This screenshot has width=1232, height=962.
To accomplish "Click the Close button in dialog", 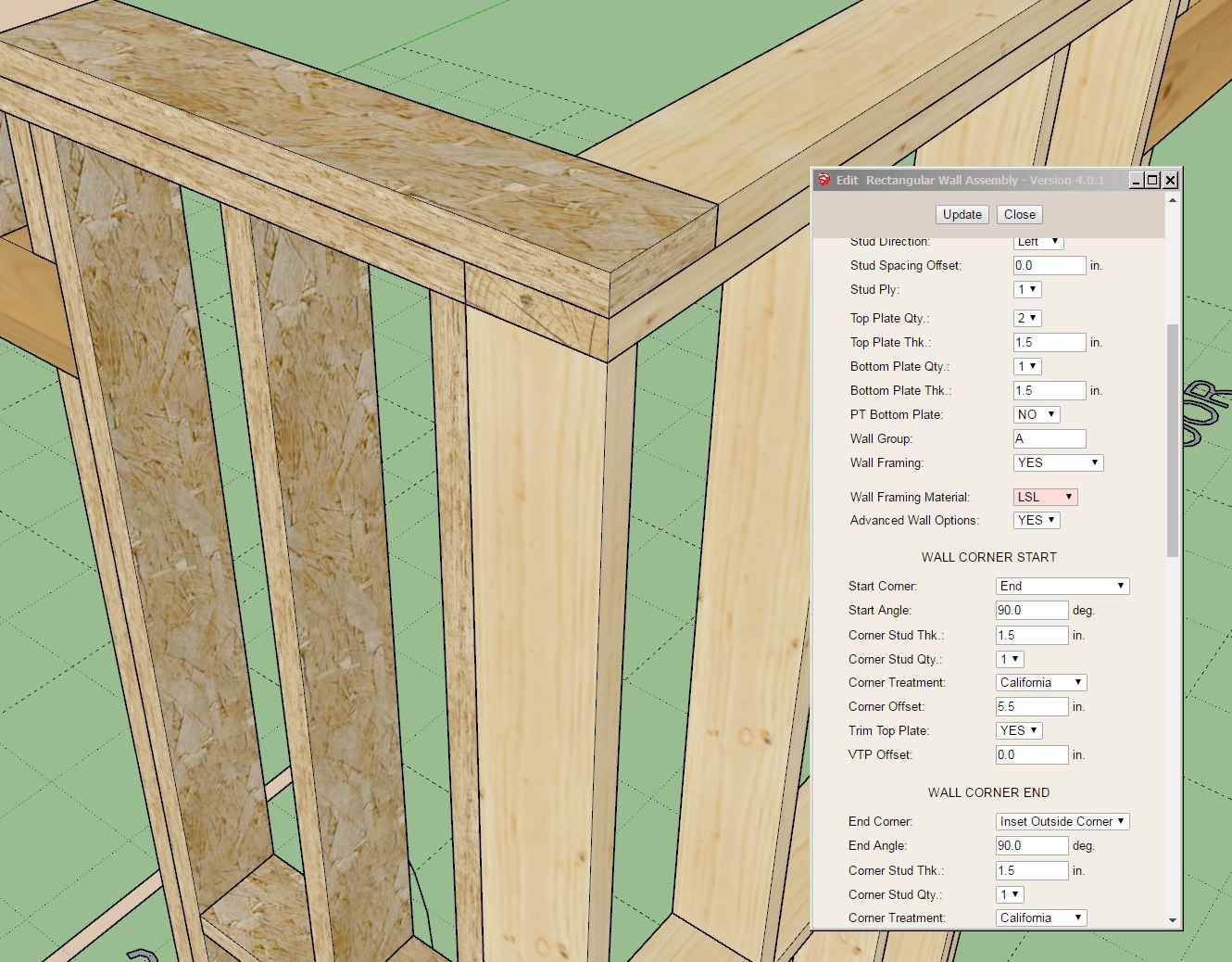I will (1019, 214).
